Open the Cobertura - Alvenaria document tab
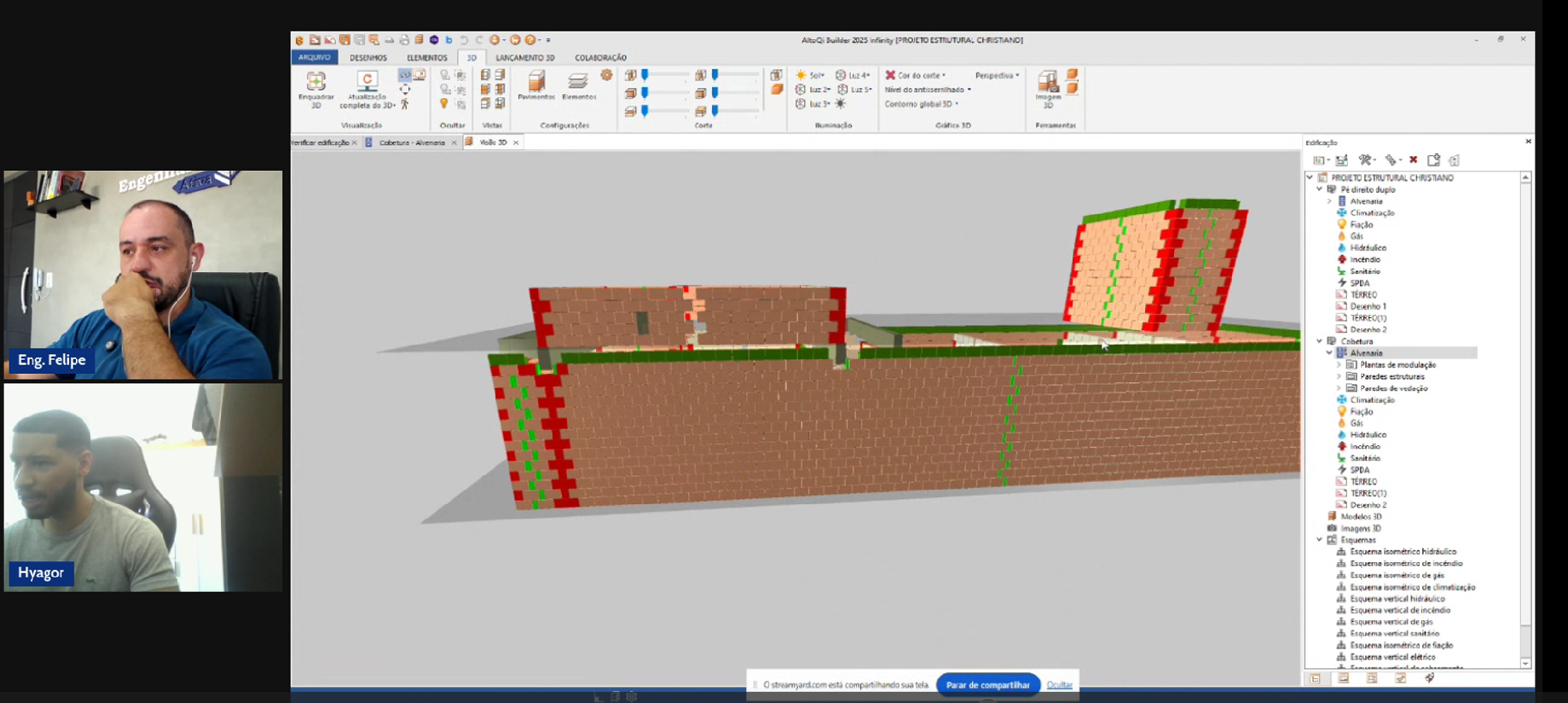 pyautogui.click(x=411, y=142)
